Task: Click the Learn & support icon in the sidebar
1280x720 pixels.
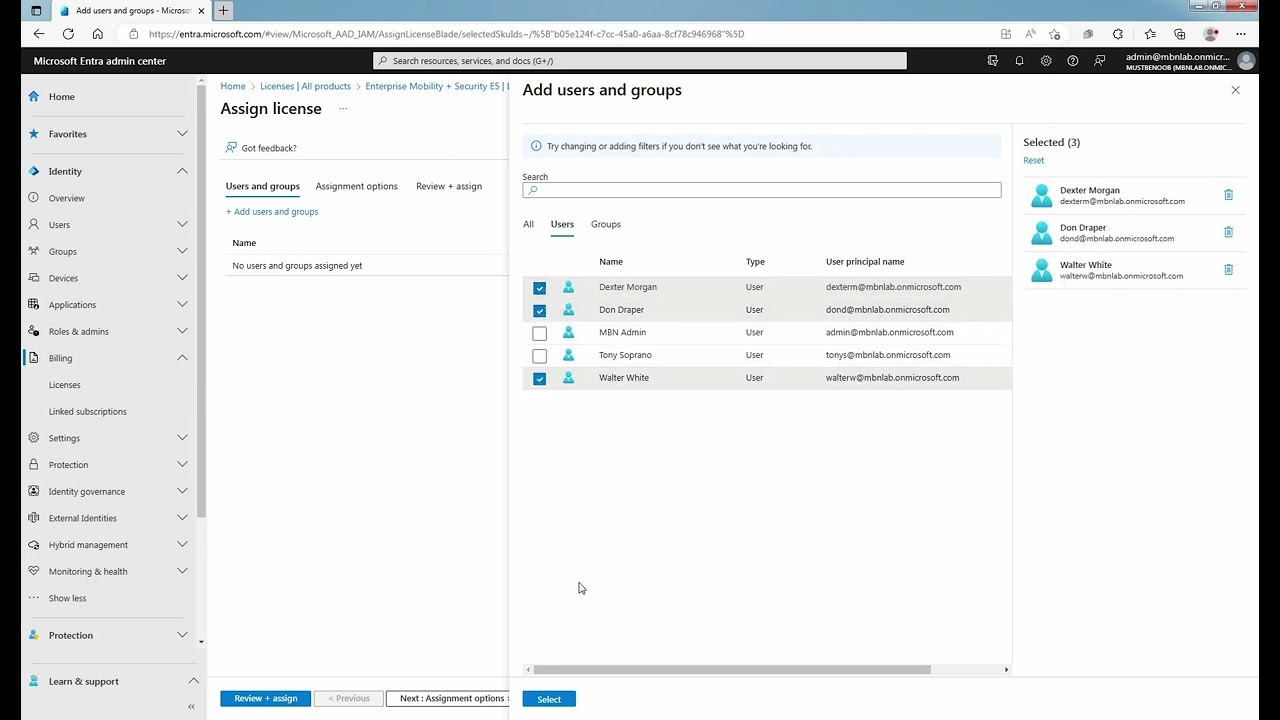Action: 34,681
